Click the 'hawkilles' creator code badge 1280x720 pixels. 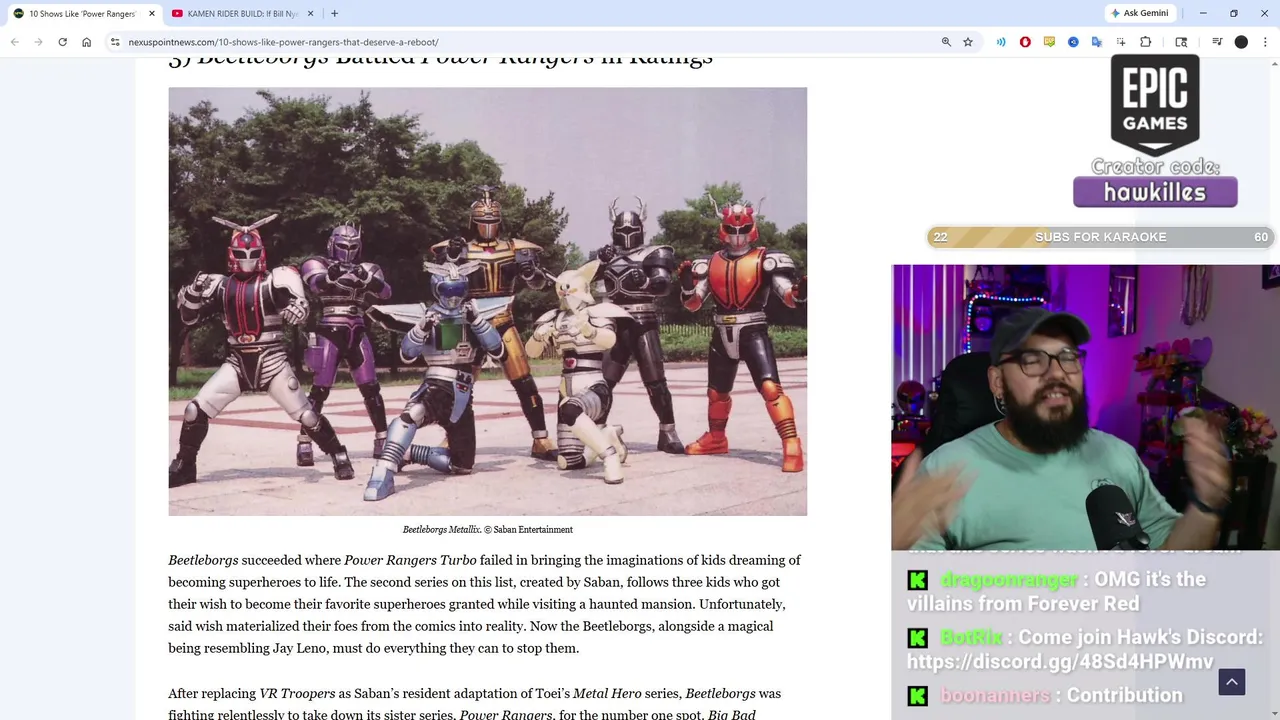[1155, 192]
